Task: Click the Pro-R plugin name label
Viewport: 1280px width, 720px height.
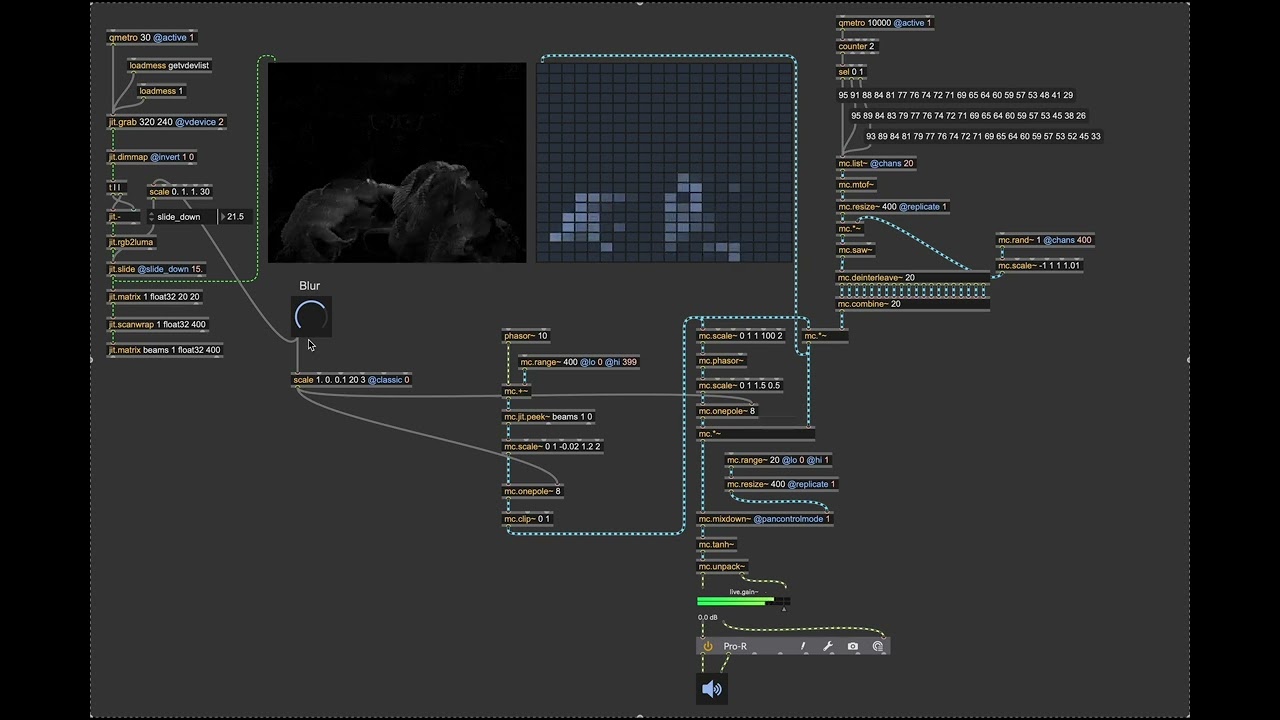Action: (x=735, y=647)
